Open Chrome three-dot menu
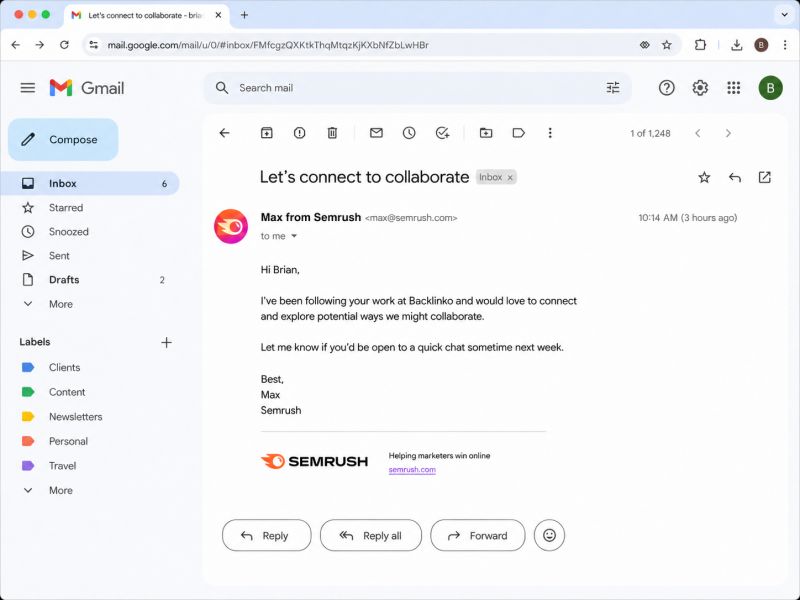800x600 pixels. pos(785,45)
